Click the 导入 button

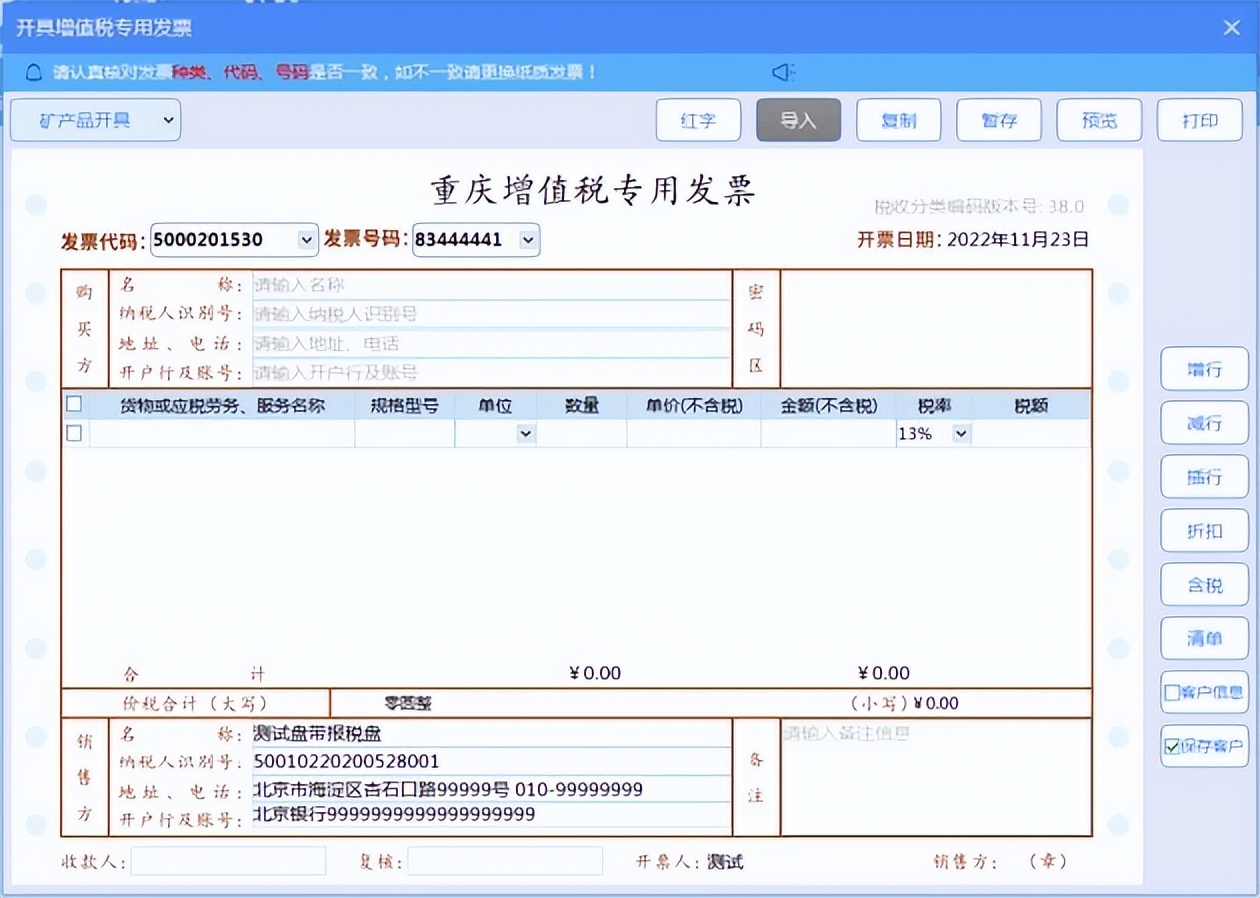(798, 119)
